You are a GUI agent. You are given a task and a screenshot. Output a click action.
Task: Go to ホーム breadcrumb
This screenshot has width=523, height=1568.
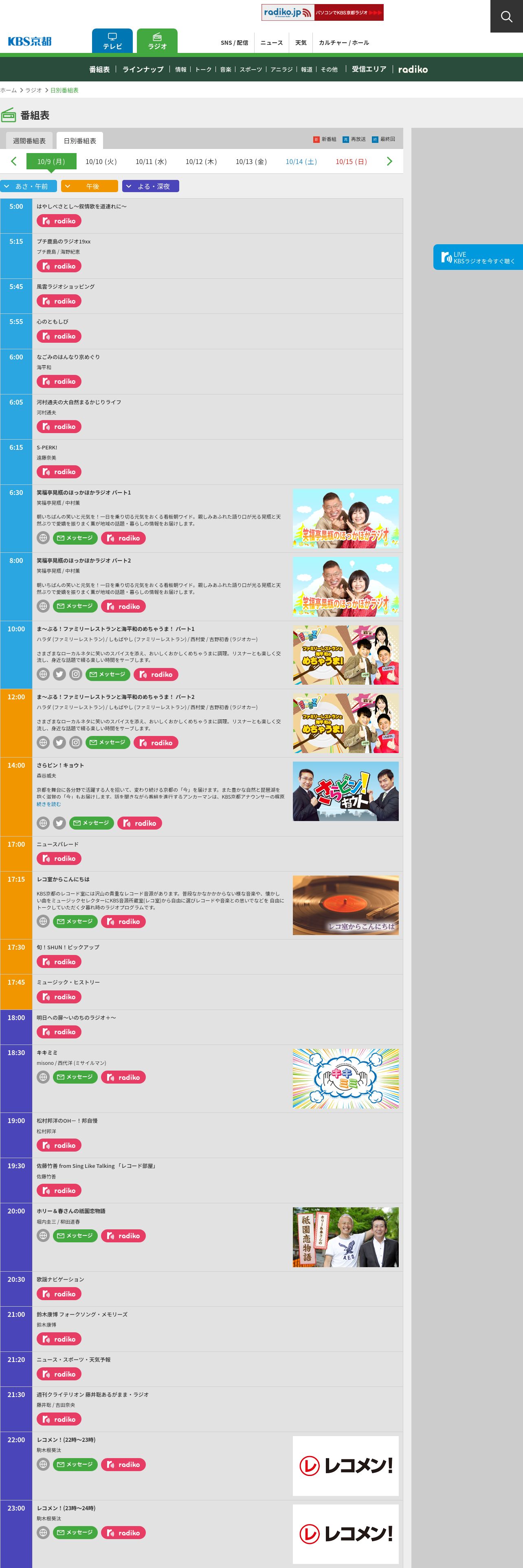[9, 90]
